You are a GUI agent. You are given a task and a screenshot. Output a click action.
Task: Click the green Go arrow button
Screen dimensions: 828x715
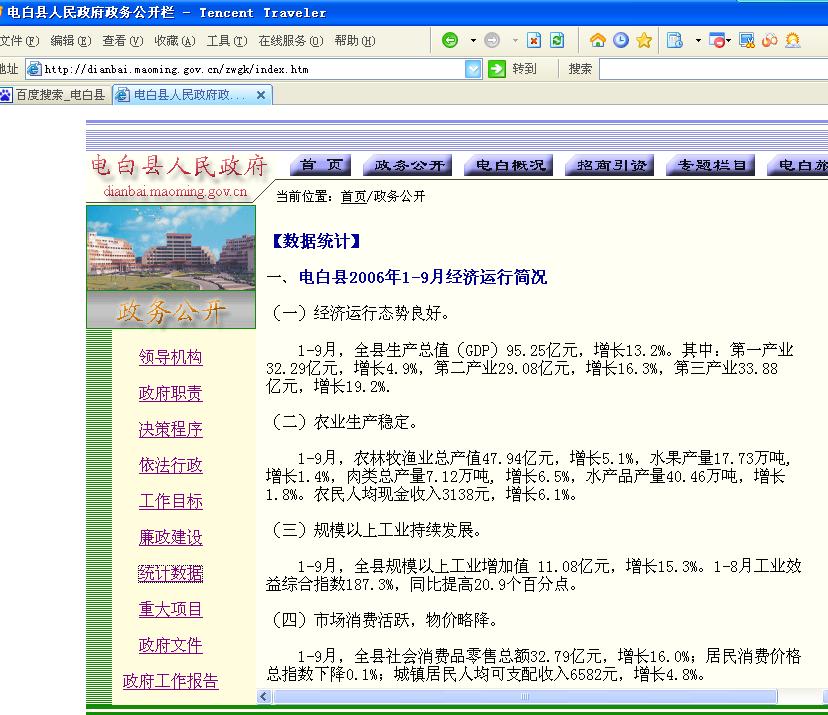coord(497,69)
